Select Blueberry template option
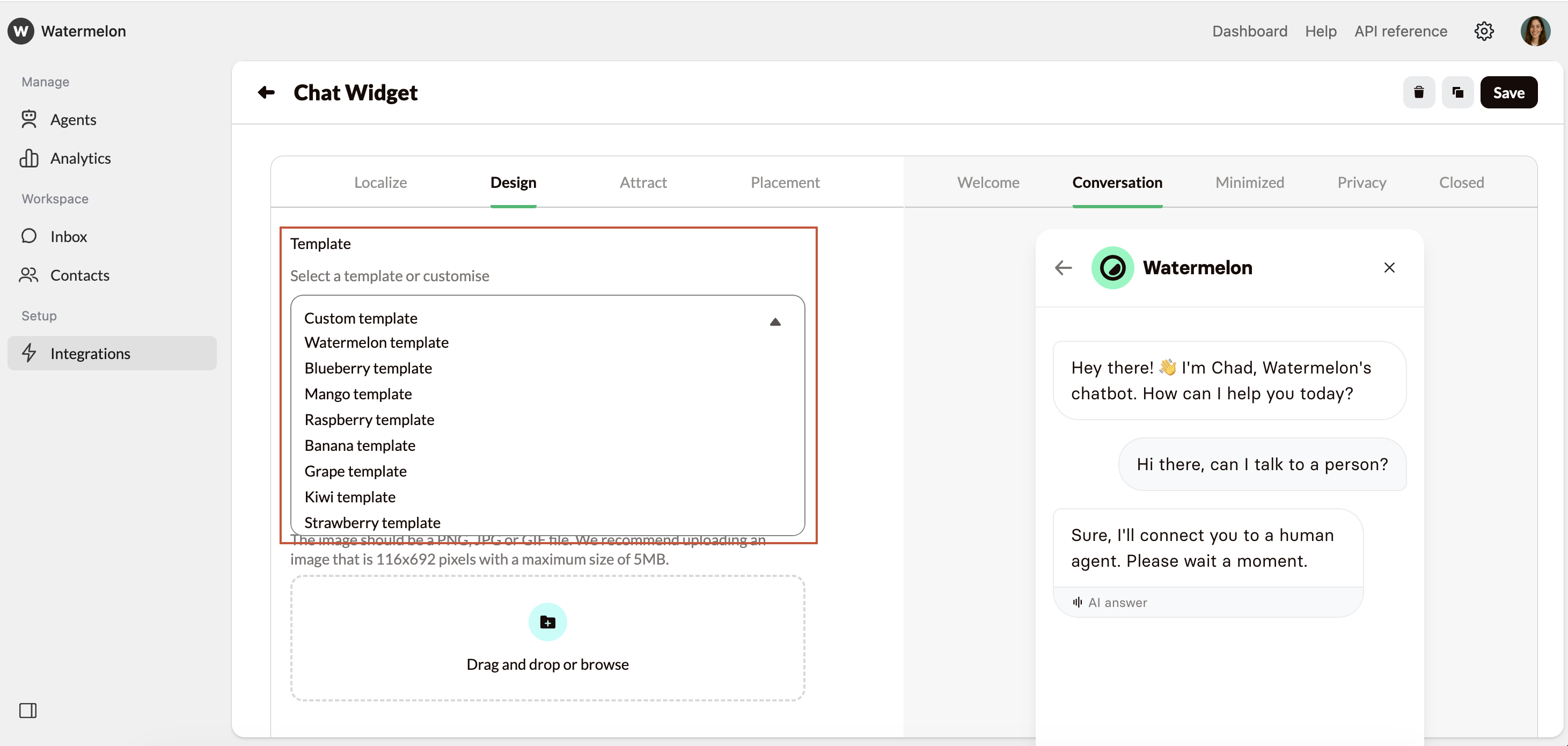Viewport: 1568px width, 746px height. coord(368,368)
